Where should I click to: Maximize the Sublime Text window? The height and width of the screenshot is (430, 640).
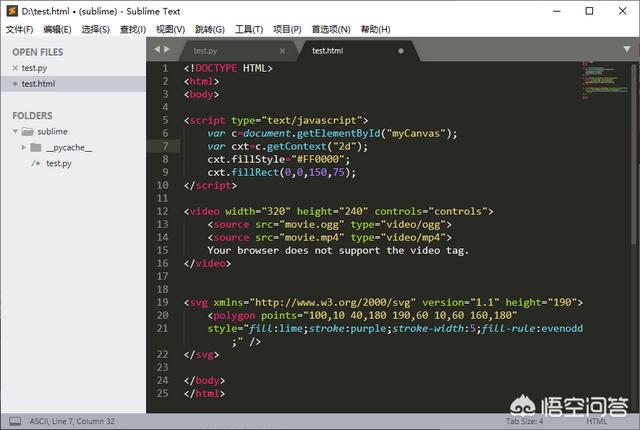click(589, 11)
